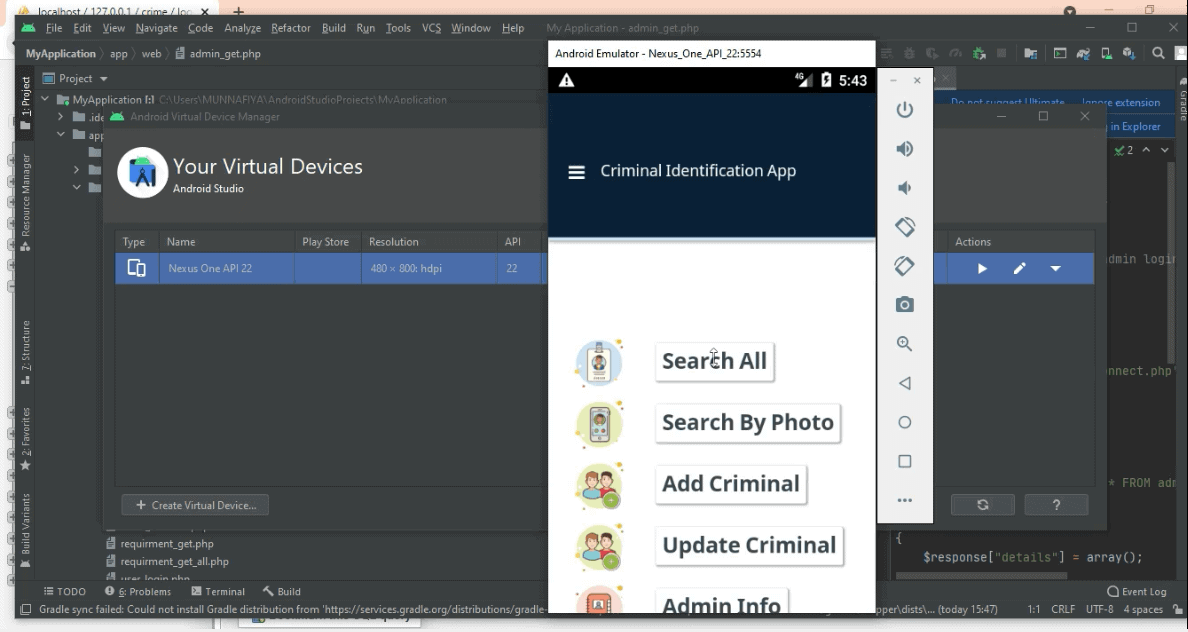
Task: Open the AVD actions dropdown arrow
Action: point(1055,269)
